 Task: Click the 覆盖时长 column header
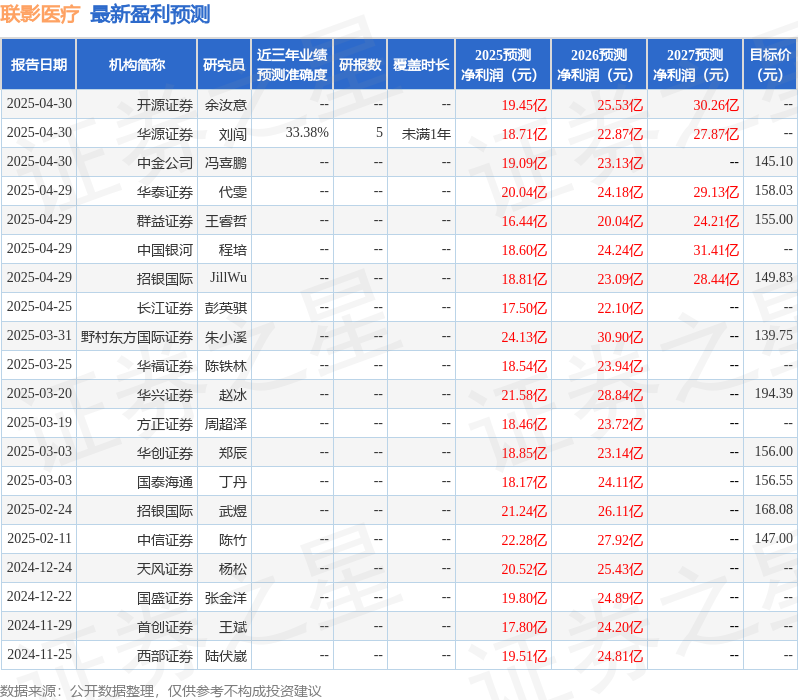[x=421, y=65]
